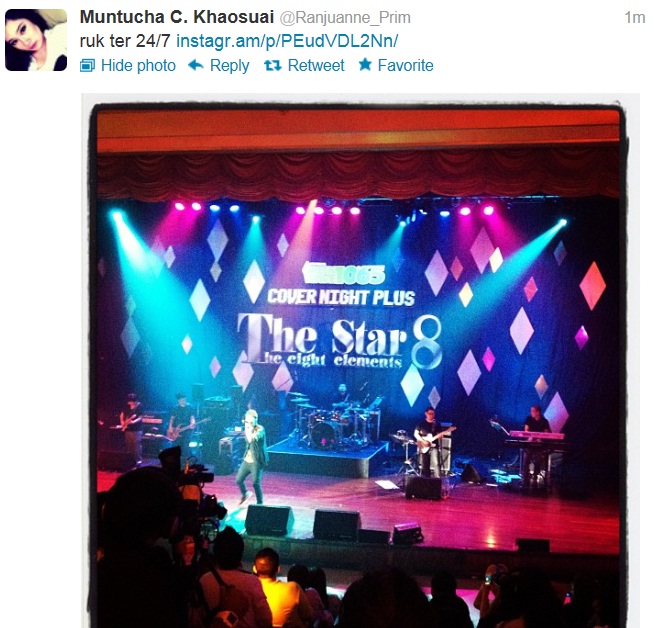This screenshot has width=654, height=628.
Task: Click the drum kit in the photo
Action: pyautogui.click(x=332, y=423)
